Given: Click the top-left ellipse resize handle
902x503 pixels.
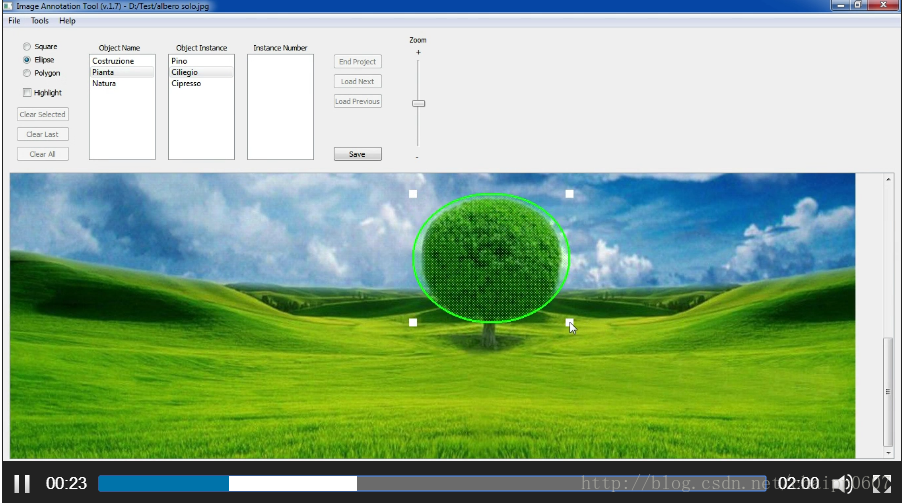Looking at the screenshot, I should click(x=413, y=194).
